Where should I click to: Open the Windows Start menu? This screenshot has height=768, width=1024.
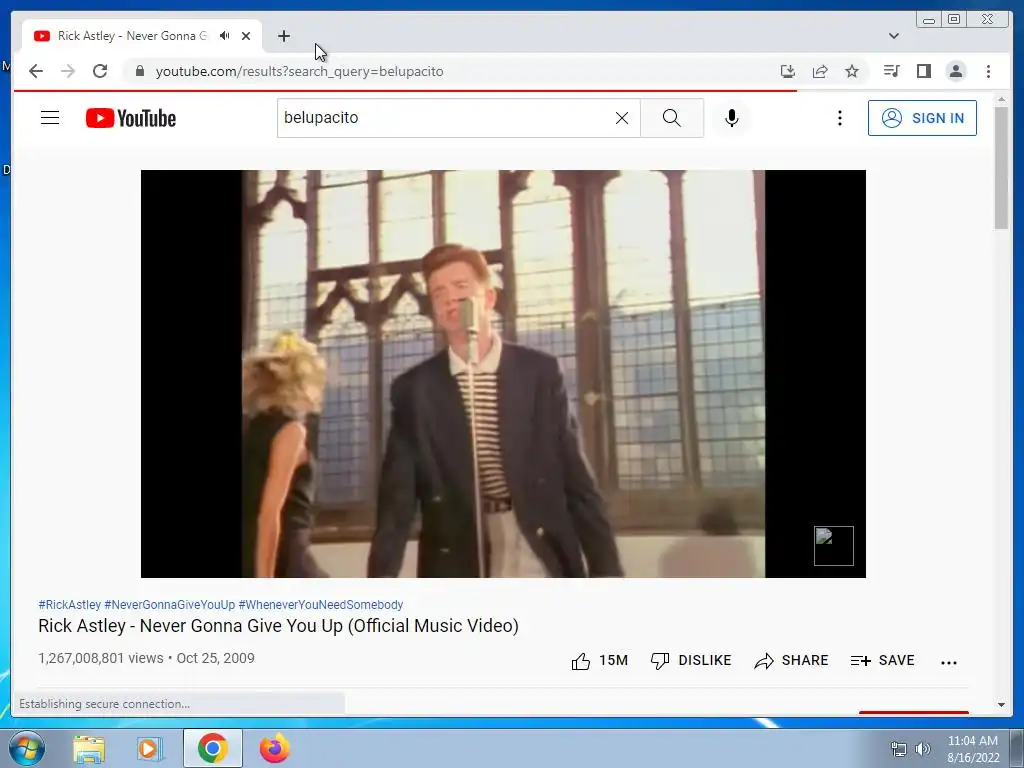pyautogui.click(x=26, y=748)
